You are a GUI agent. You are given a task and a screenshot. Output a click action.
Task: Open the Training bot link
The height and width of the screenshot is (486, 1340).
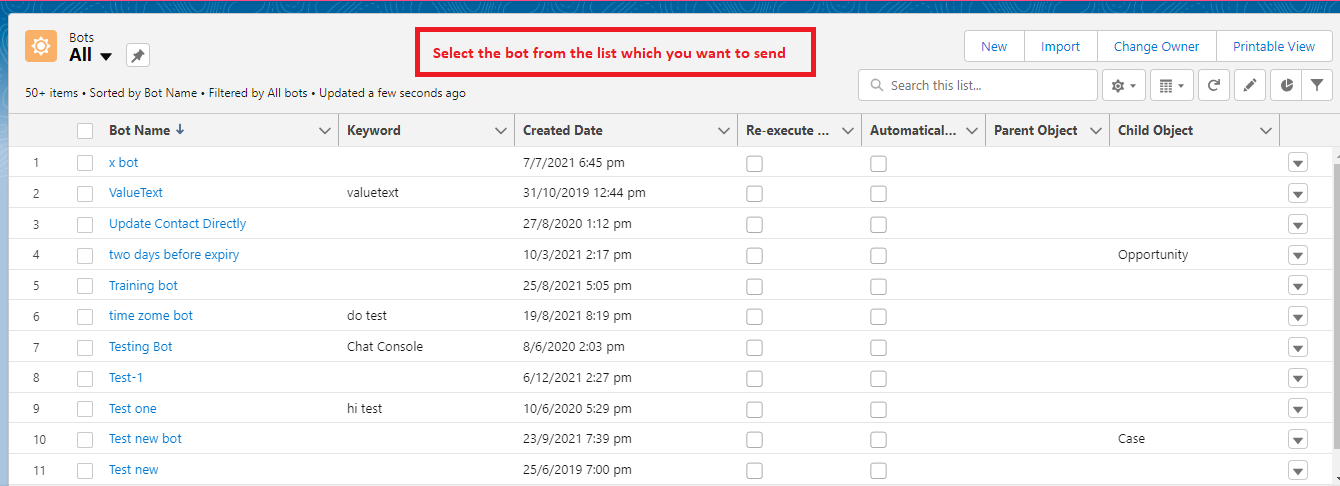pos(143,286)
